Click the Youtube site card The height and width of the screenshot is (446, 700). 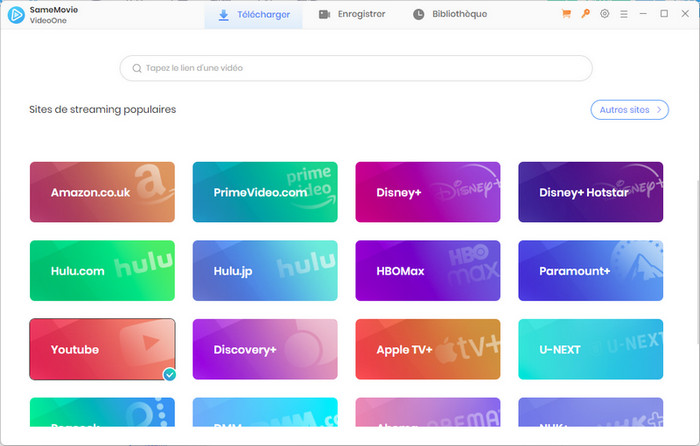(102, 349)
